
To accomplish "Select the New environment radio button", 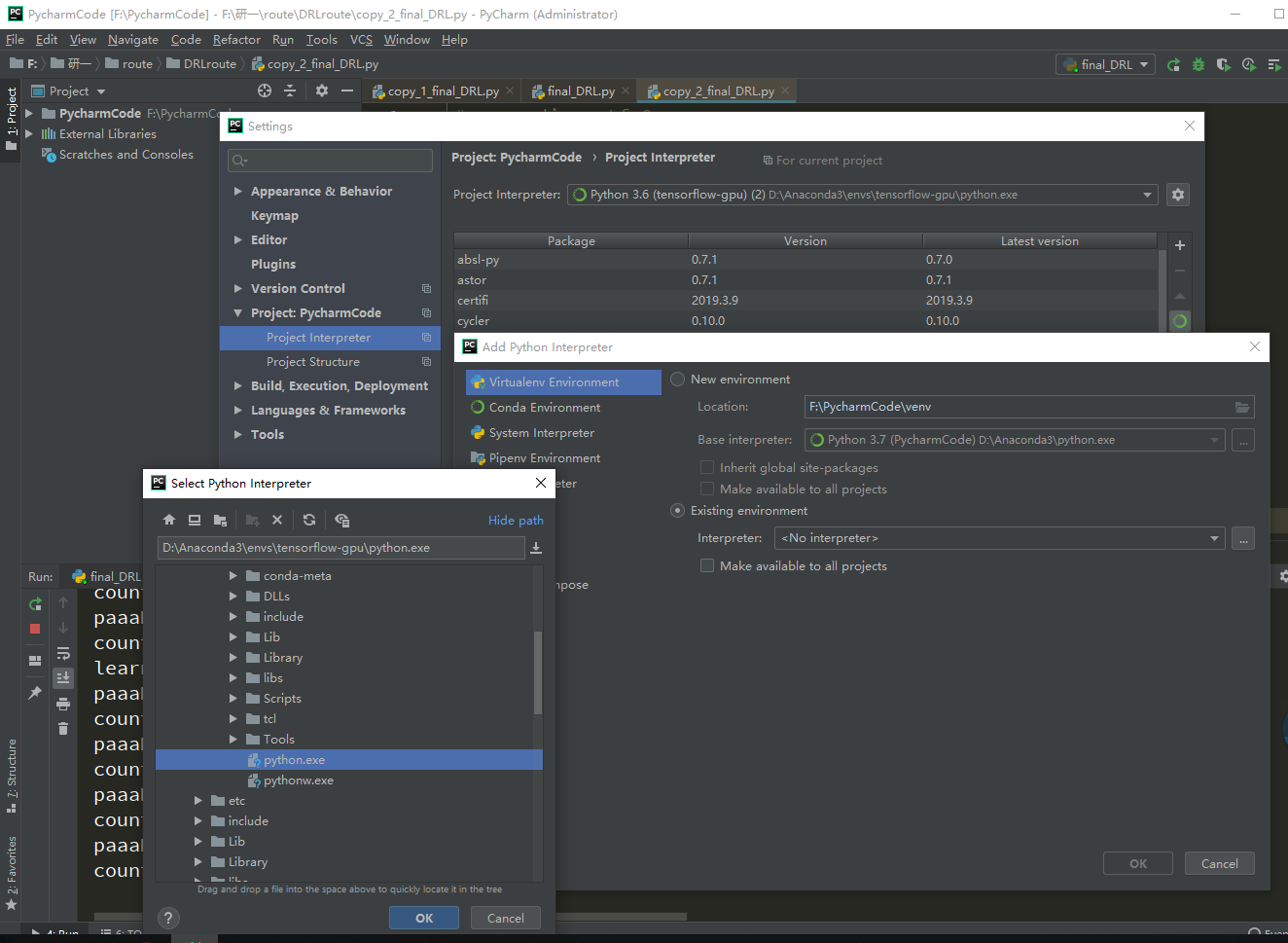I will (678, 380).
